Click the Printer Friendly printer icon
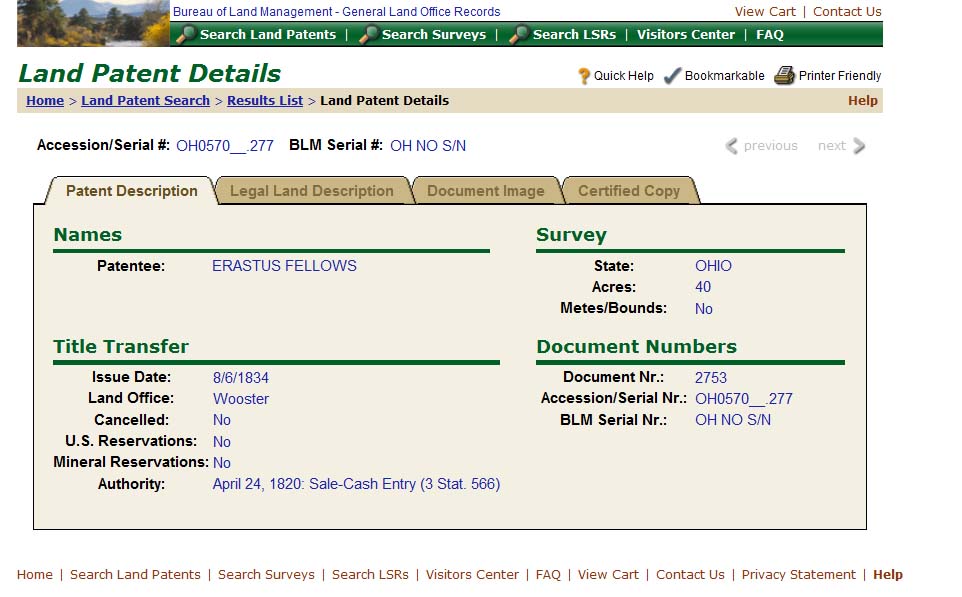 tap(785, 76)
